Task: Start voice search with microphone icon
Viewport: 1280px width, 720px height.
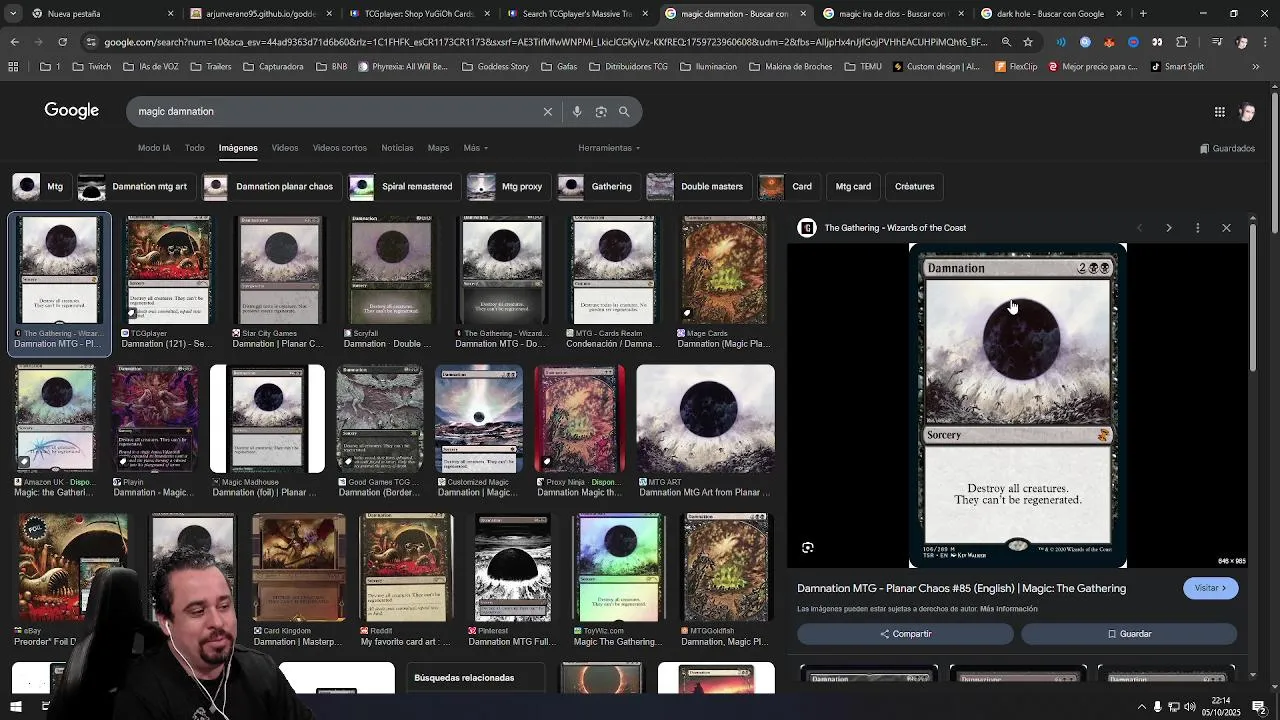Action: 577,112
